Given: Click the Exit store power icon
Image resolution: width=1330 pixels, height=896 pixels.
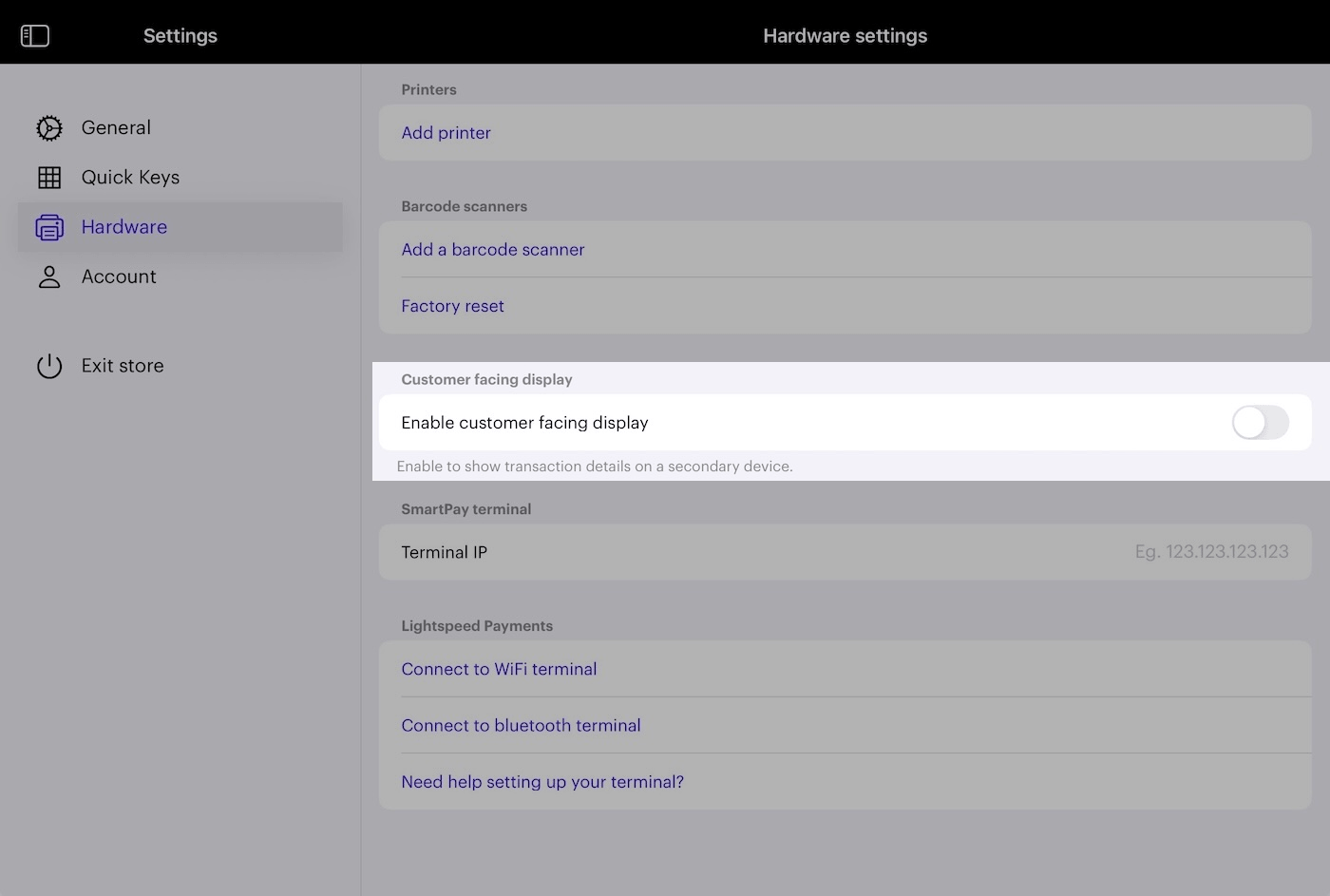Looking at the screenshot, I should (x=49, y=366).
